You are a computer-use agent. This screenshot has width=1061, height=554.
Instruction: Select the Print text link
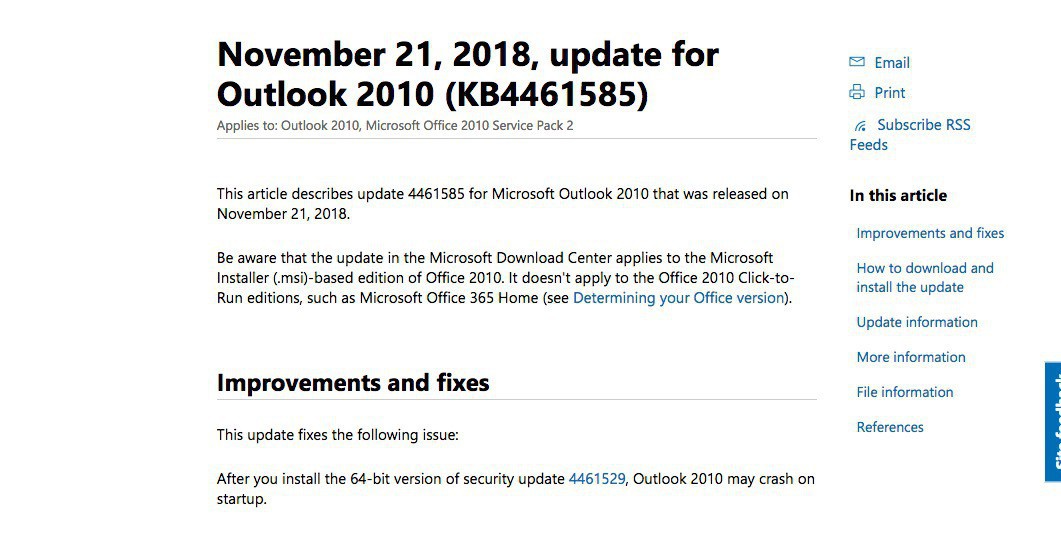click(890, 93)
